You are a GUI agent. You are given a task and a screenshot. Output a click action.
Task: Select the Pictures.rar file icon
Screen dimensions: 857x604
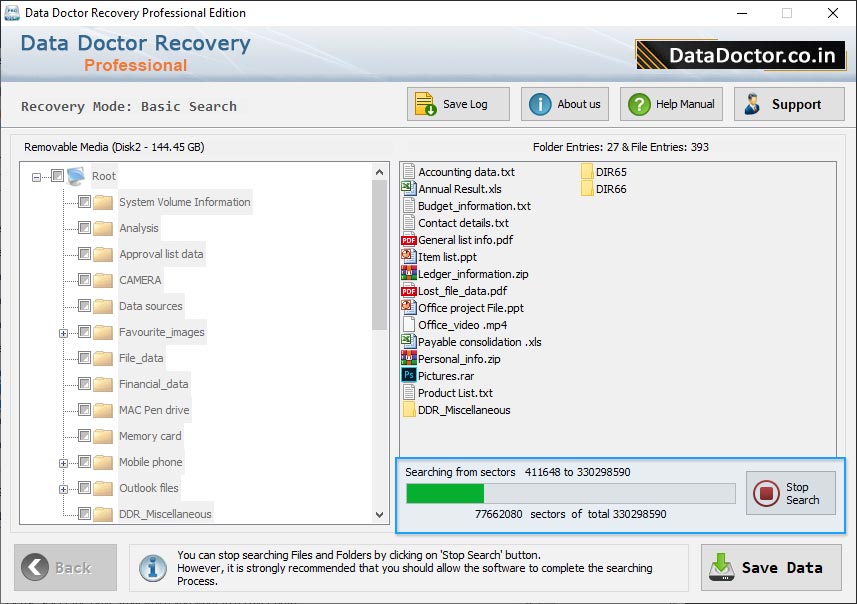[x=408, y=376]
